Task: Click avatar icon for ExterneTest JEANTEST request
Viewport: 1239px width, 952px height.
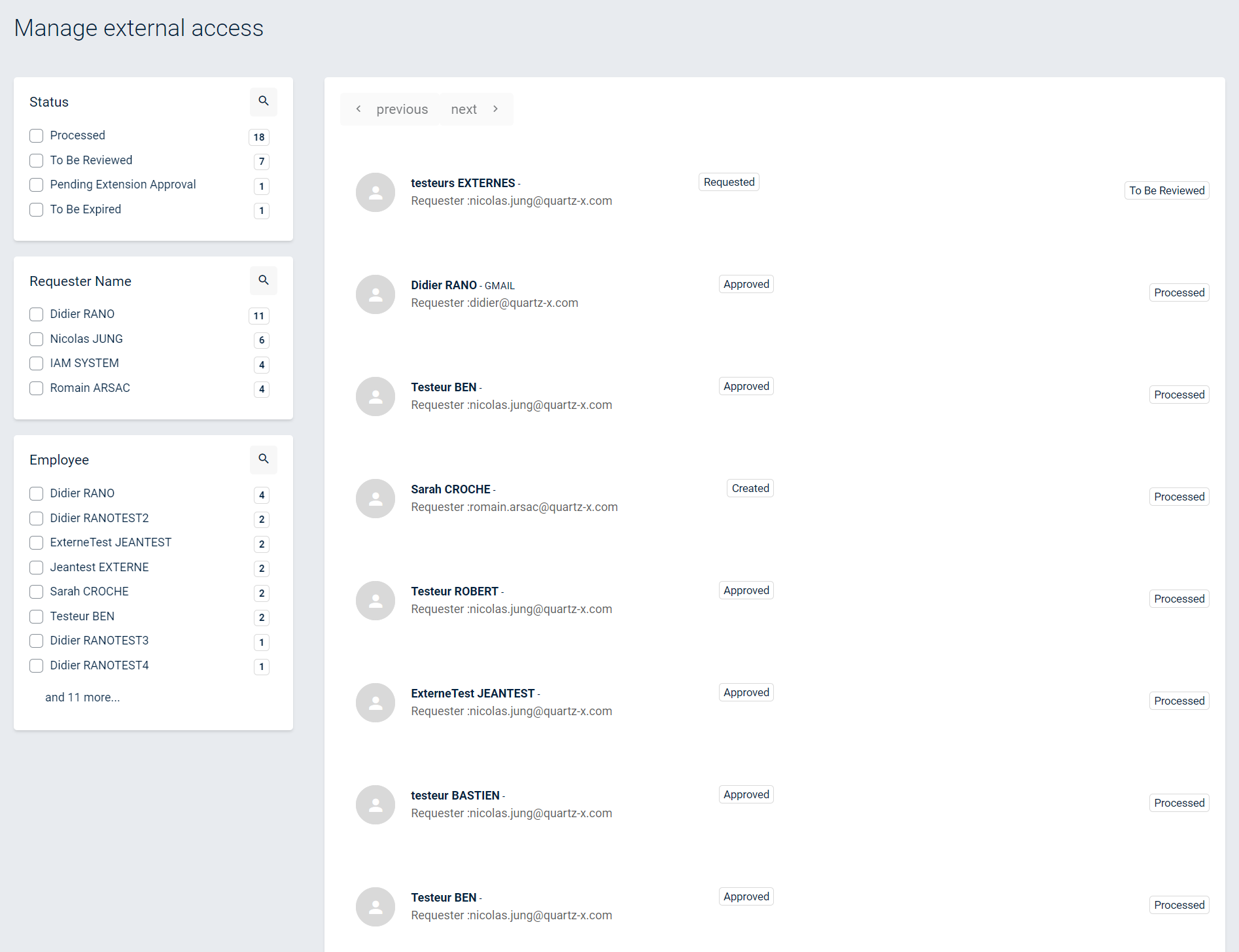Action: [x=375, y=703]
